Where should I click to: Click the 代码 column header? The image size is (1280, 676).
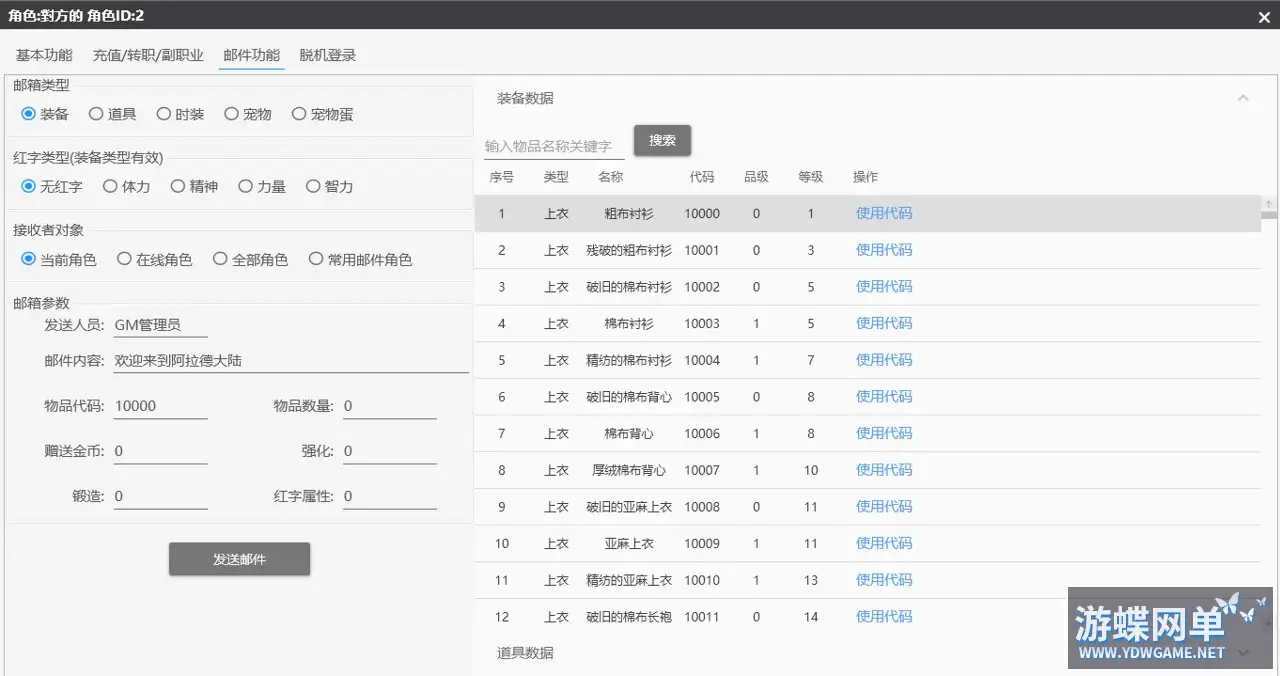point(702,177)
